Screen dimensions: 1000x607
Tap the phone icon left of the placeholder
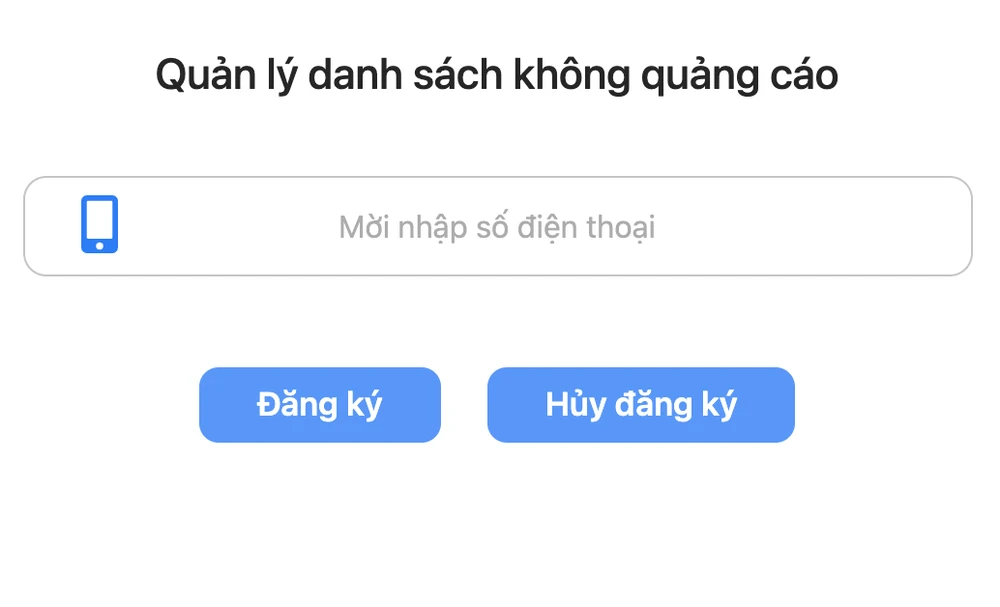click(x=99, y=225)
